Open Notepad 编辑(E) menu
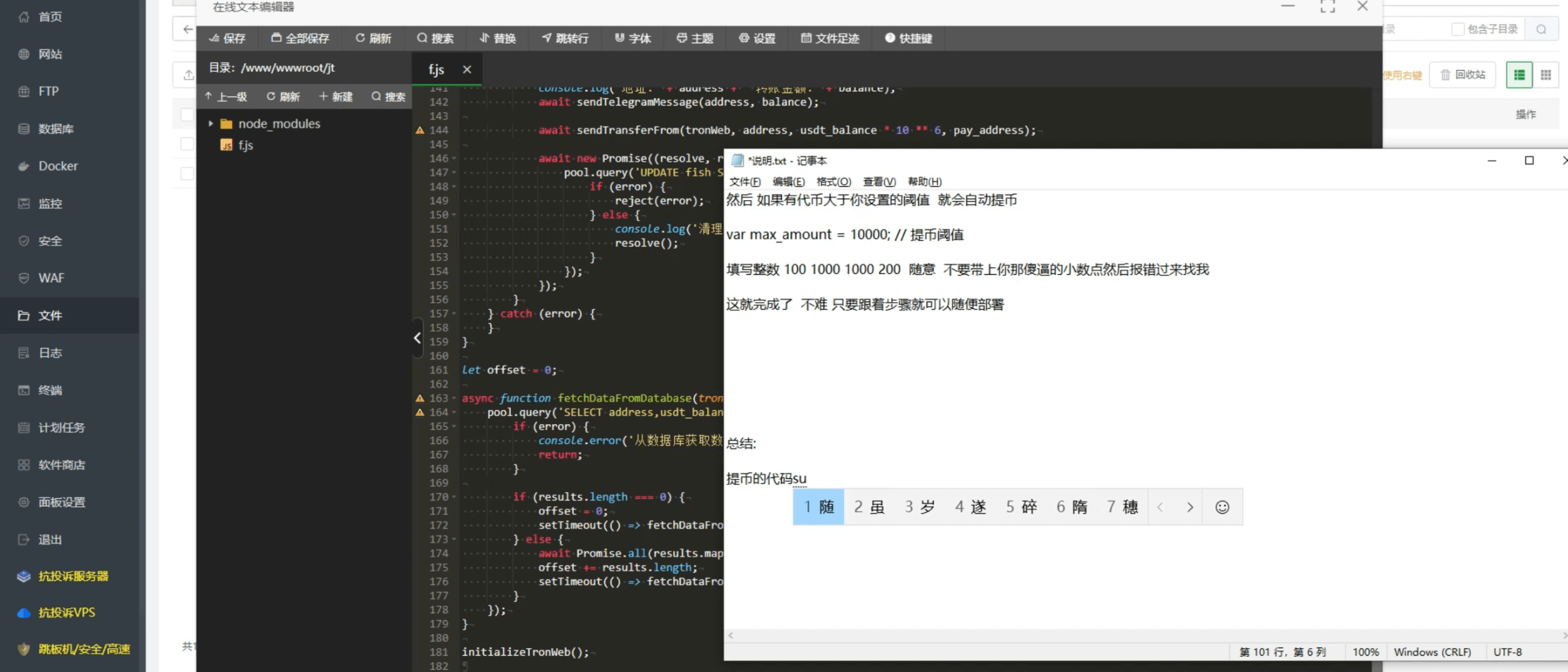The image size is (1568, 672). pyautogui.click(x=788, y=182)
